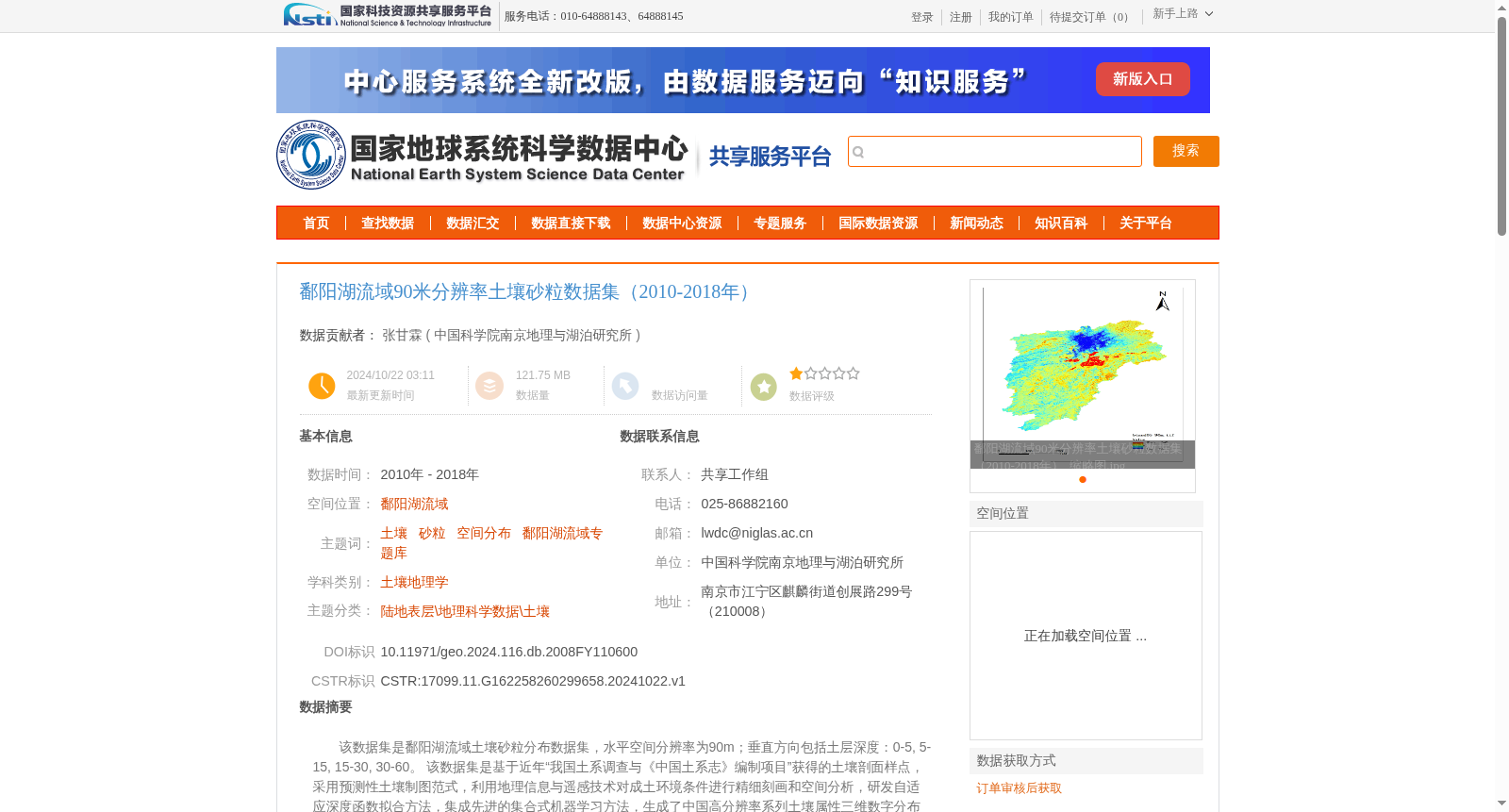1509x812 pixels.
Task: Click the 注册 link
Action: tap(961, 17)
